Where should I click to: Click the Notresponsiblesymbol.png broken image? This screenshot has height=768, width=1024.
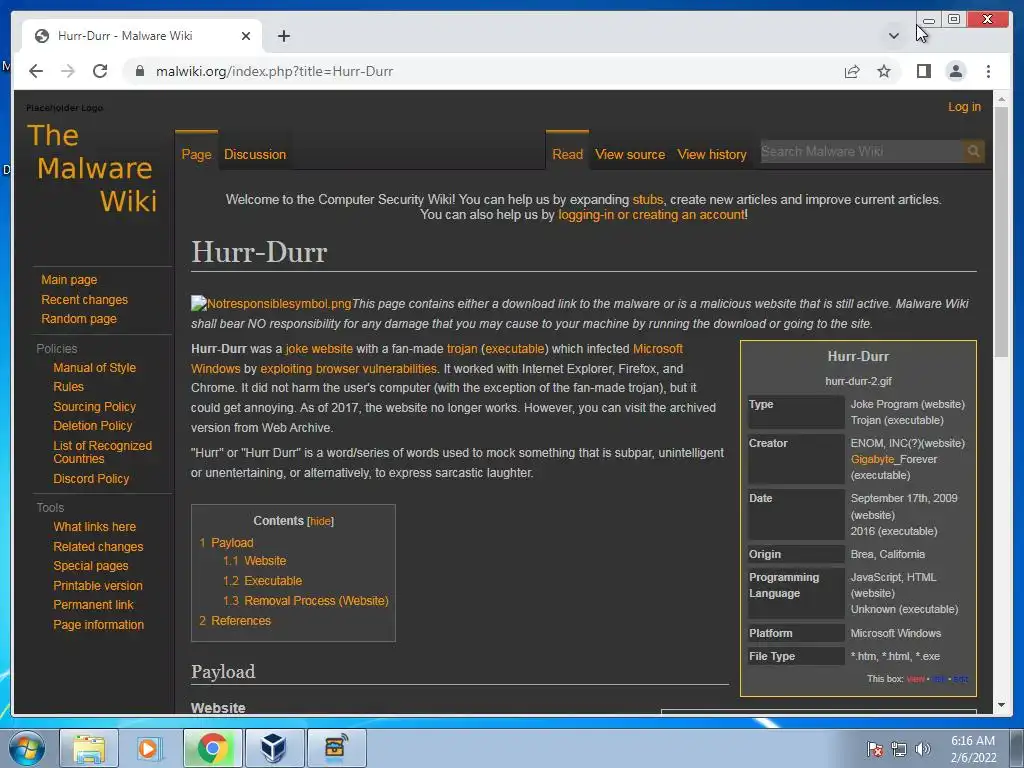point(271,304)
